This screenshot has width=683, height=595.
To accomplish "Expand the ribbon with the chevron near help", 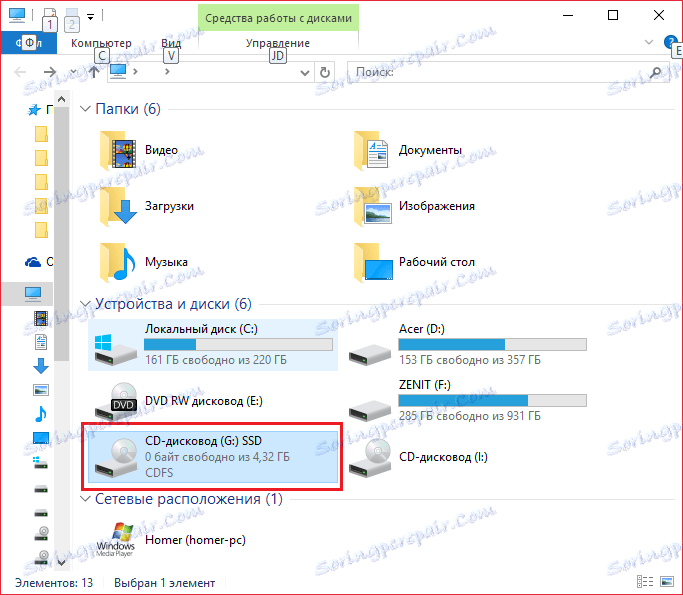I will [x=649, y=42].
